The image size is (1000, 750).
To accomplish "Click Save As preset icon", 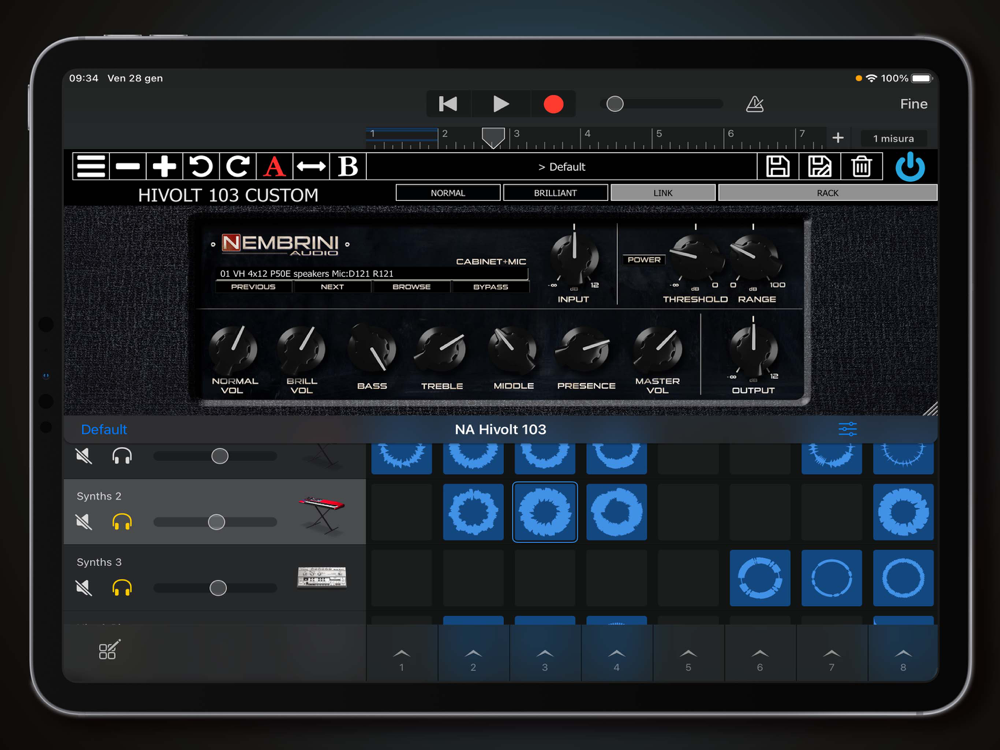I will [820, 166].
